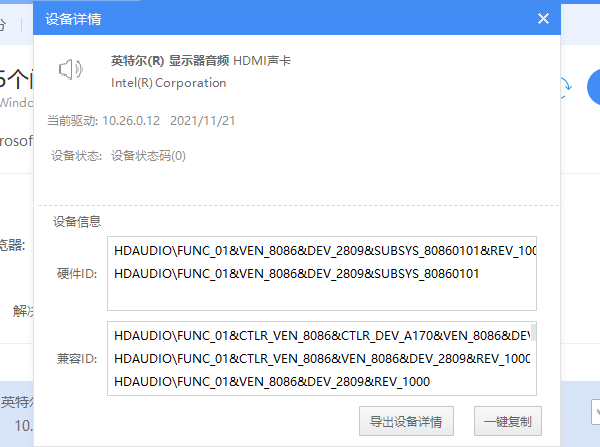Click device name 英特尔(R) 显示器音频 HDMI声卡
The height and width of the screenshot is (447, 600).
[201, 61]
